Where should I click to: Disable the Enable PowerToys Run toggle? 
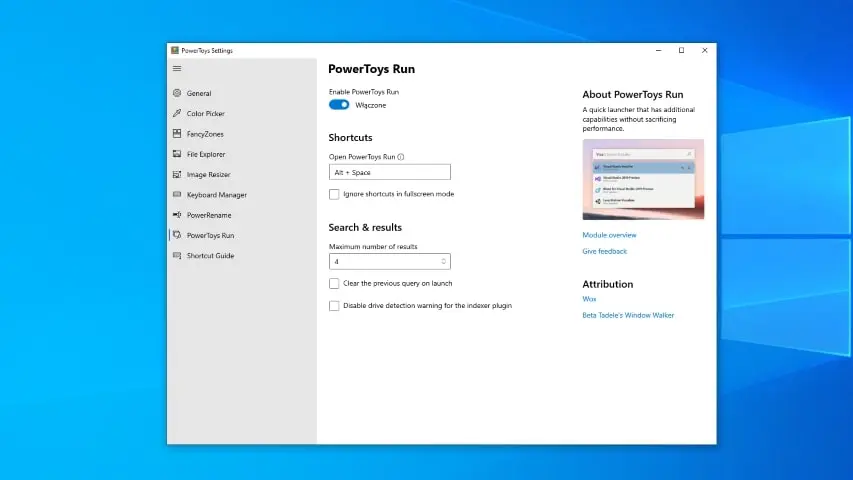point(339,104)
